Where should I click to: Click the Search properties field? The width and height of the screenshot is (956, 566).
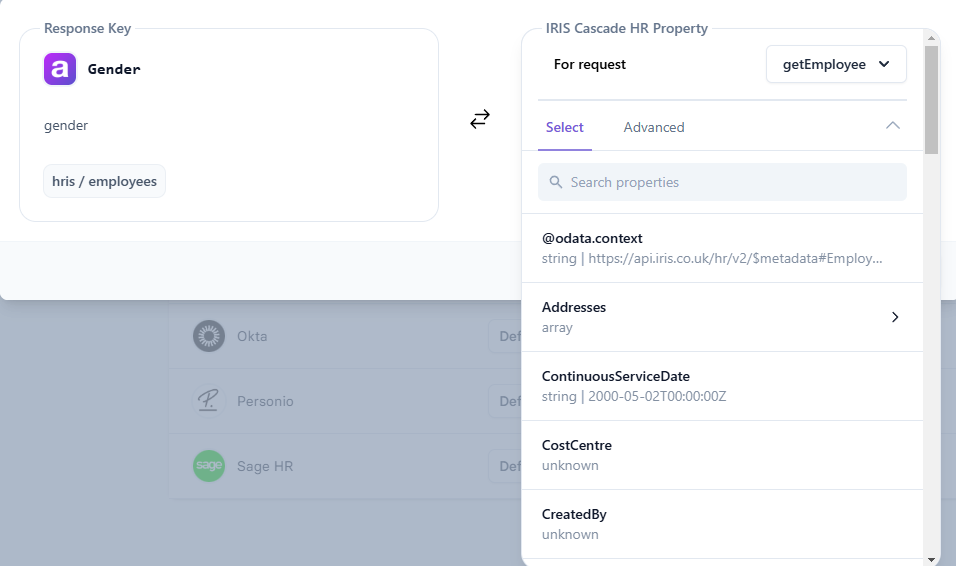(722, 182)
